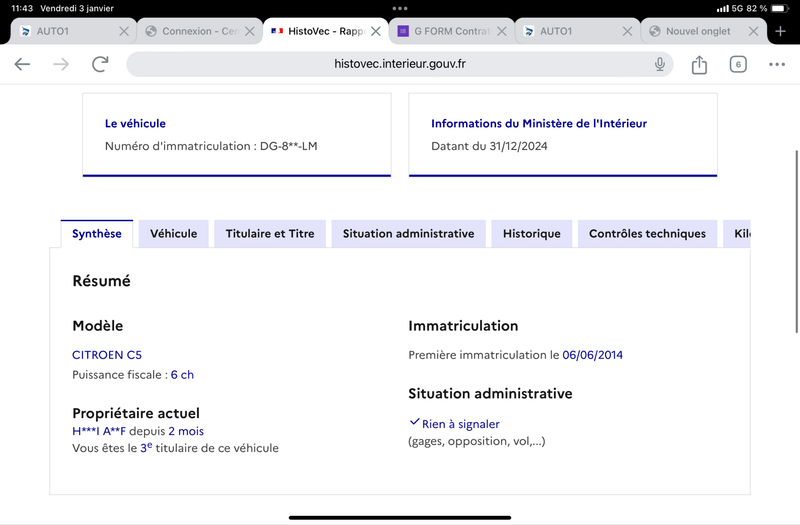Click the 2 mois ownership duration
Screen dimensions: 800x525
click(186, 431)
